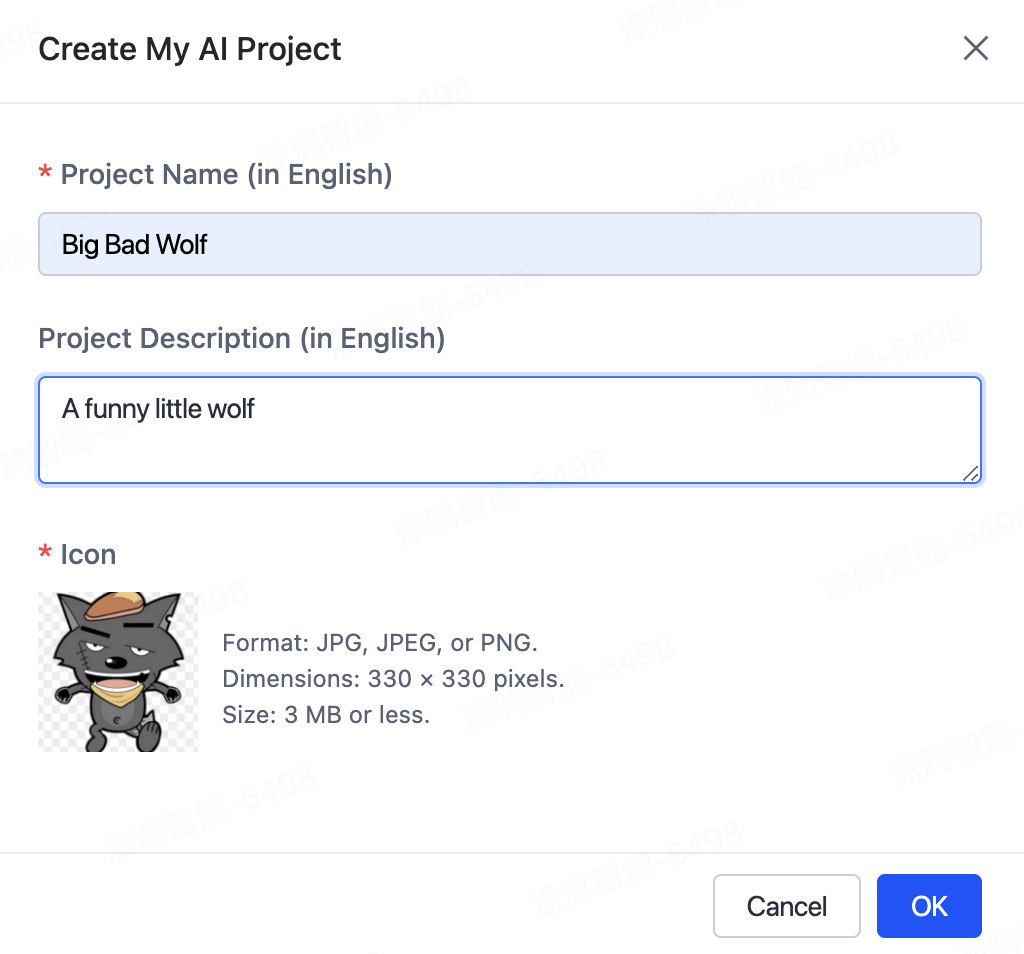This screenshot has width=1024, height=954.
Task: Click the "Format: JPG, JPEG, or PNG" hint
Action: point(380,642)
